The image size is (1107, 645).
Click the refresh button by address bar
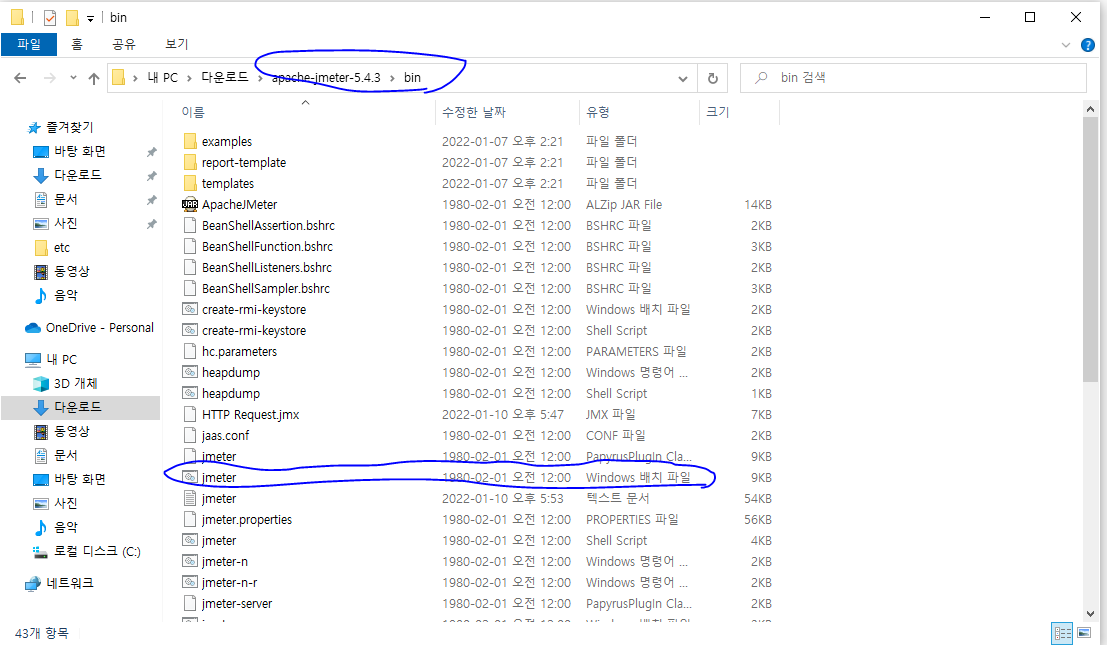(713, 78)
